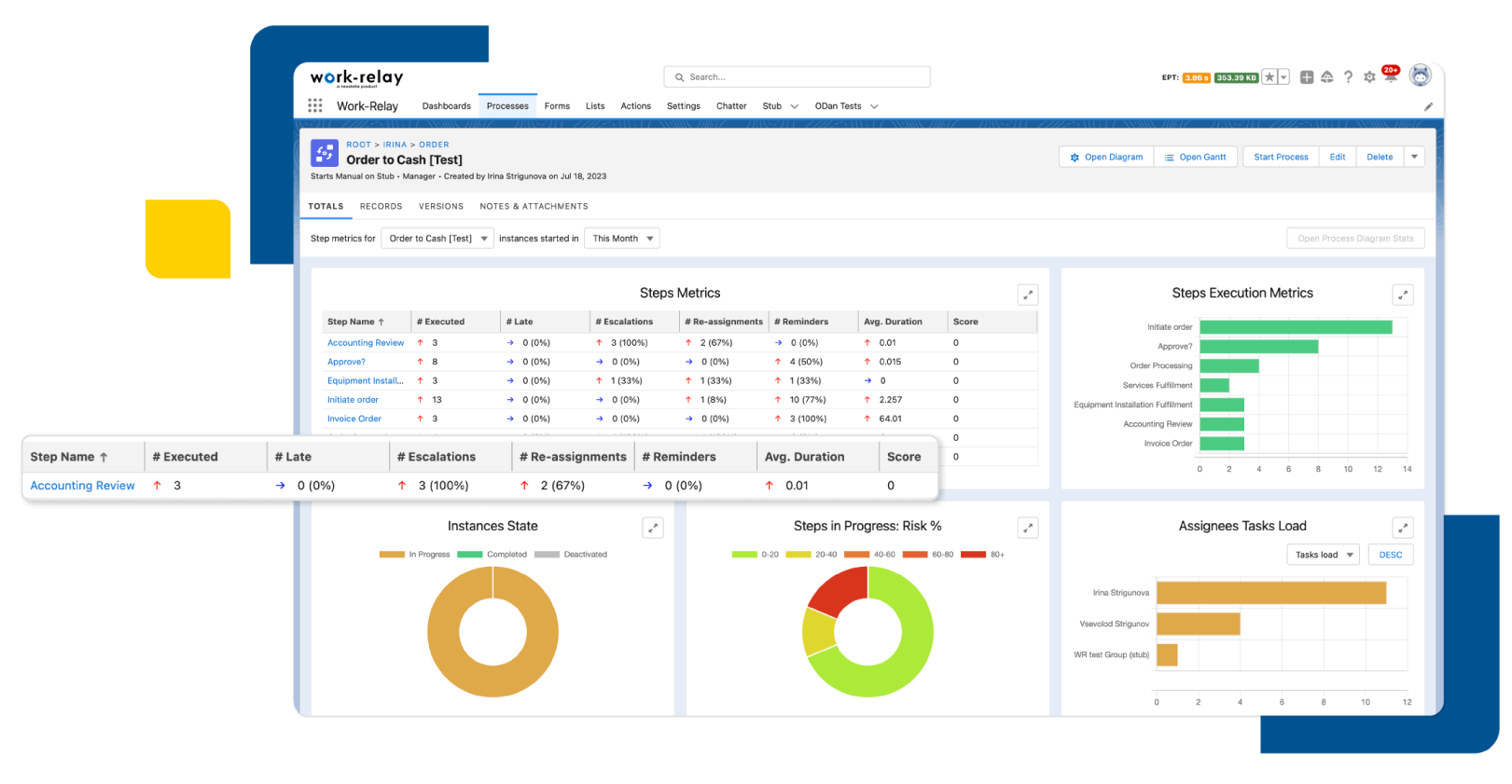Viewport: 1512px width, 784px height.
Task: Expand the Assignees Tasks Load panel
Action: click(1403, 528)
